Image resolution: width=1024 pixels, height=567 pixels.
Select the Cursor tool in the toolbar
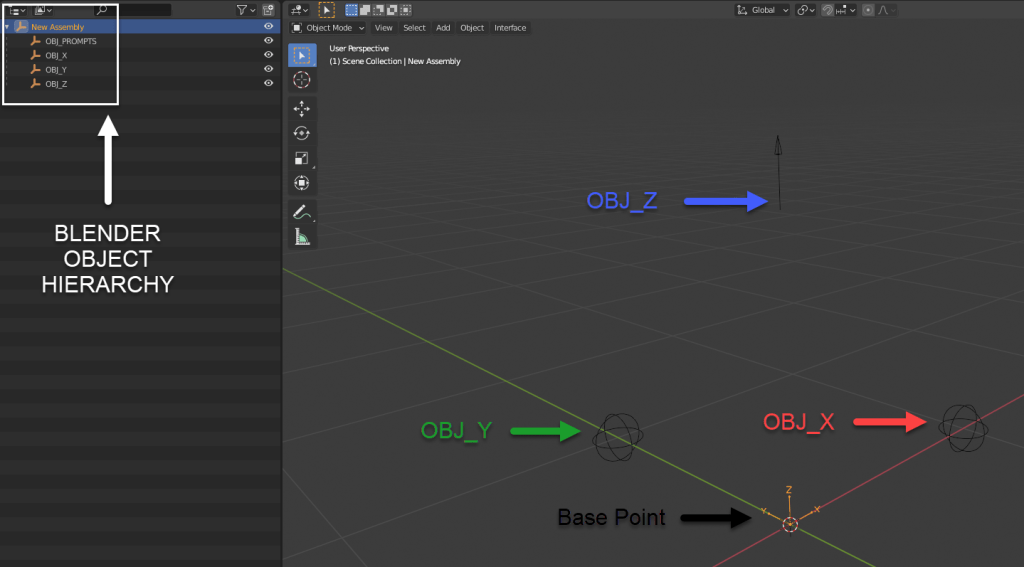pyautogui.click(x=301, y=79)
